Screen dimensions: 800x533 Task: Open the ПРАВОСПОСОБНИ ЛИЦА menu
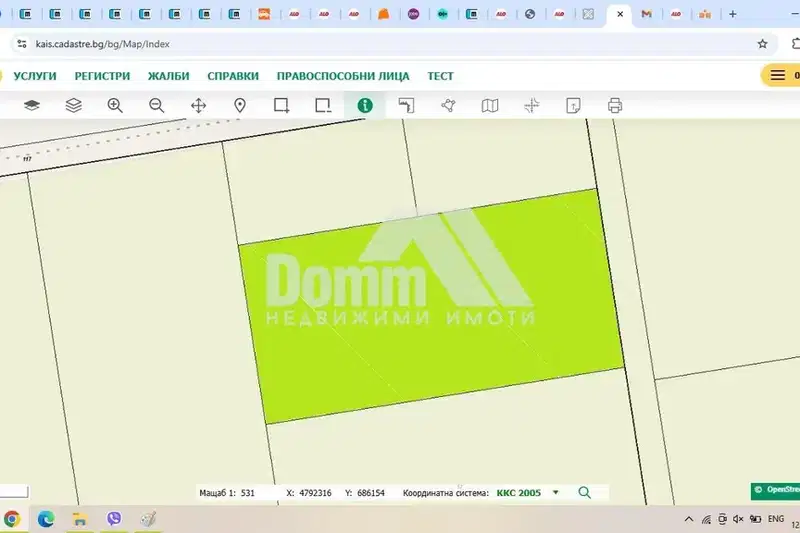pos(343,76)
